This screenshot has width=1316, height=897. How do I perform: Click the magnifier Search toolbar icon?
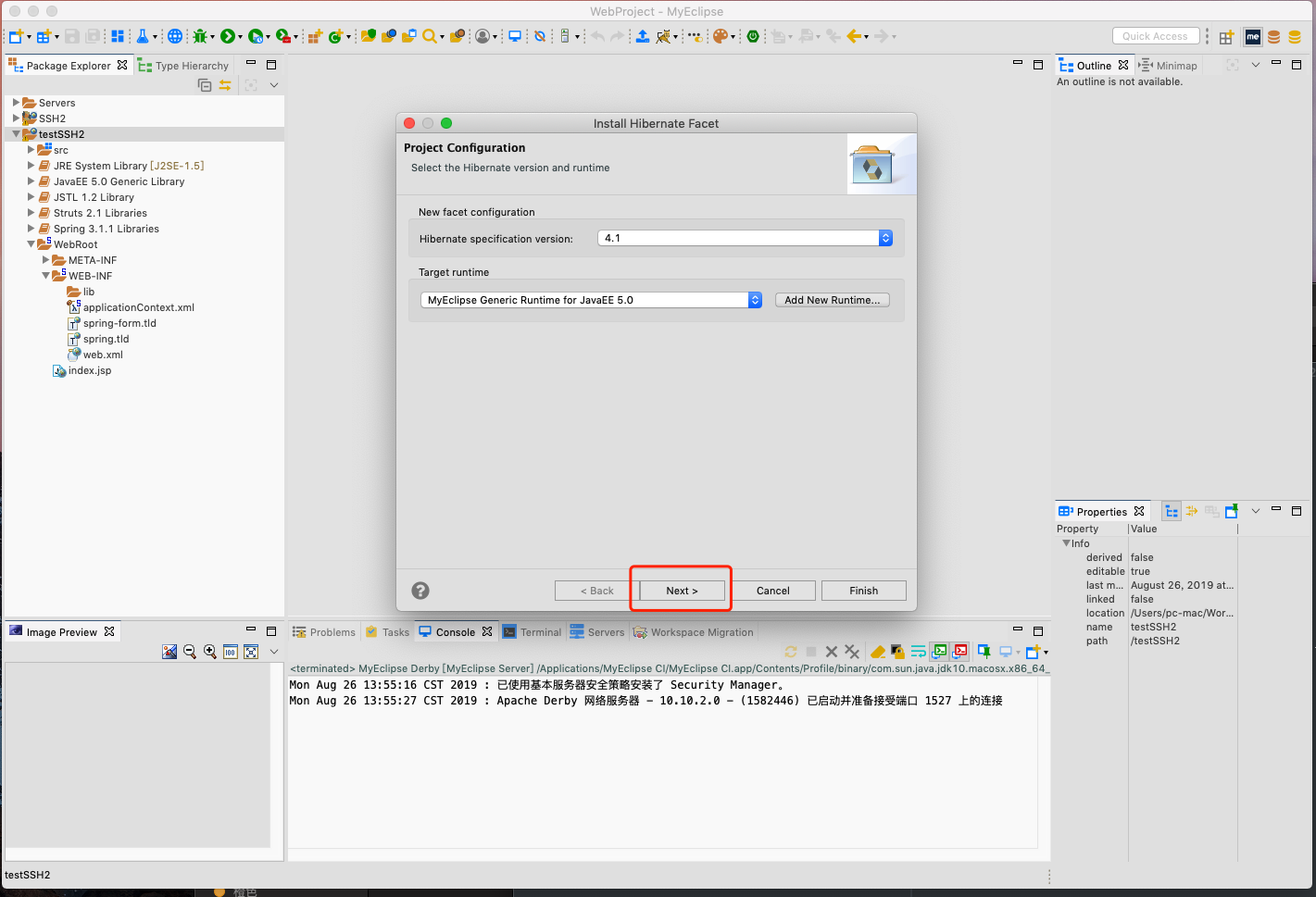pyautogui.click(x=430, y=36)
